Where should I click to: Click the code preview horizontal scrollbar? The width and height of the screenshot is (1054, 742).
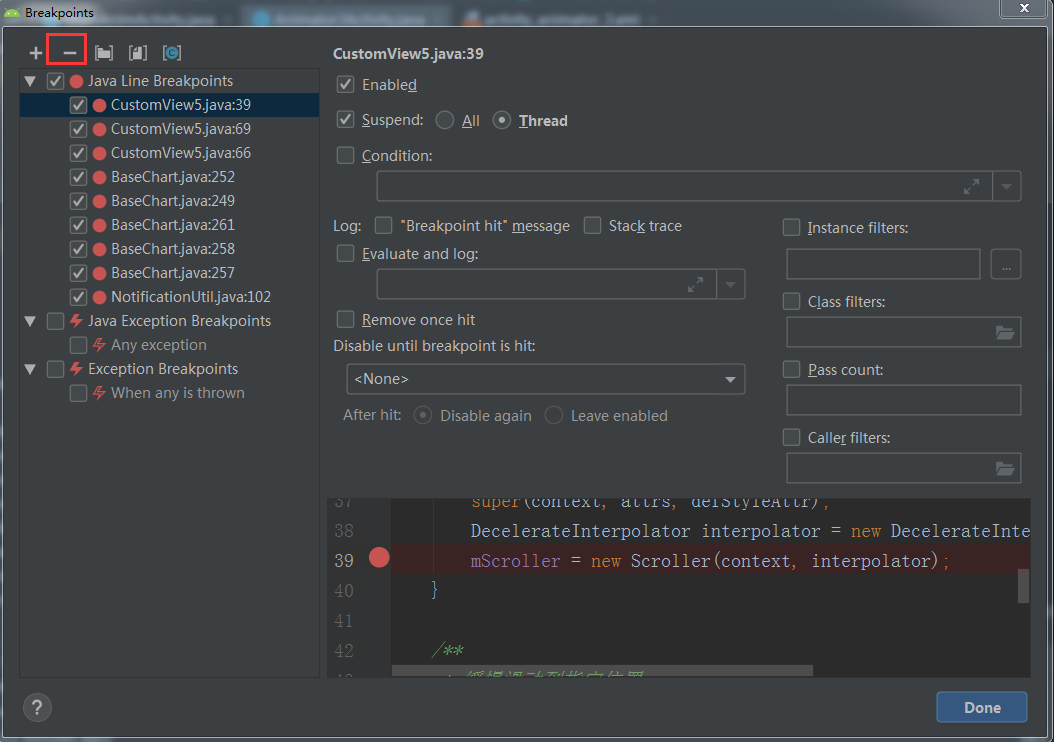pos(602,671)
